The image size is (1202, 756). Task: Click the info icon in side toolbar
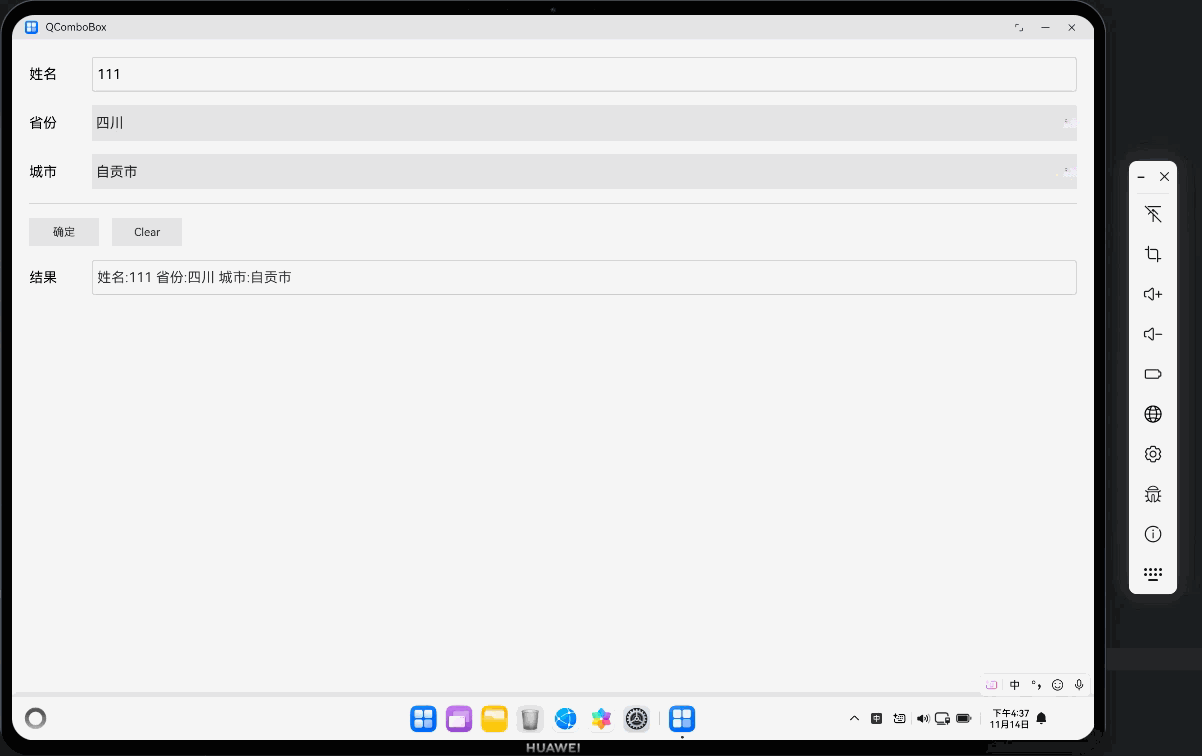point(1153,534)
